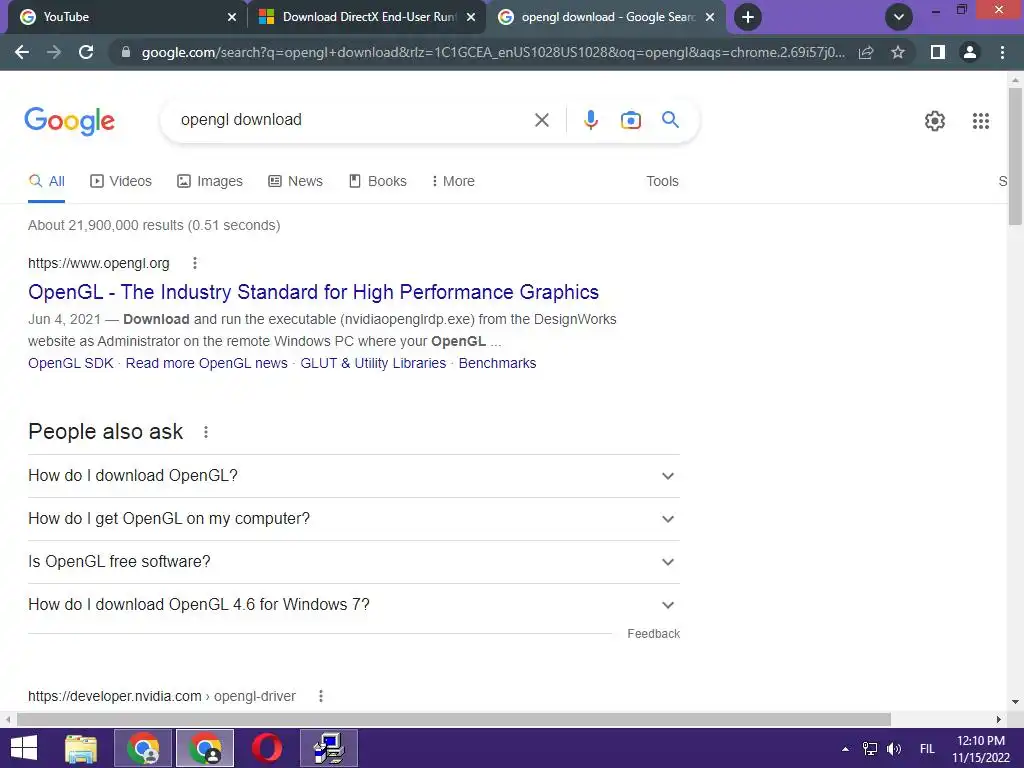Clear the search box text
Image resolution: width=1024 pixels, height=768 pixels.
pyautogui.click(x=541, y=120)
